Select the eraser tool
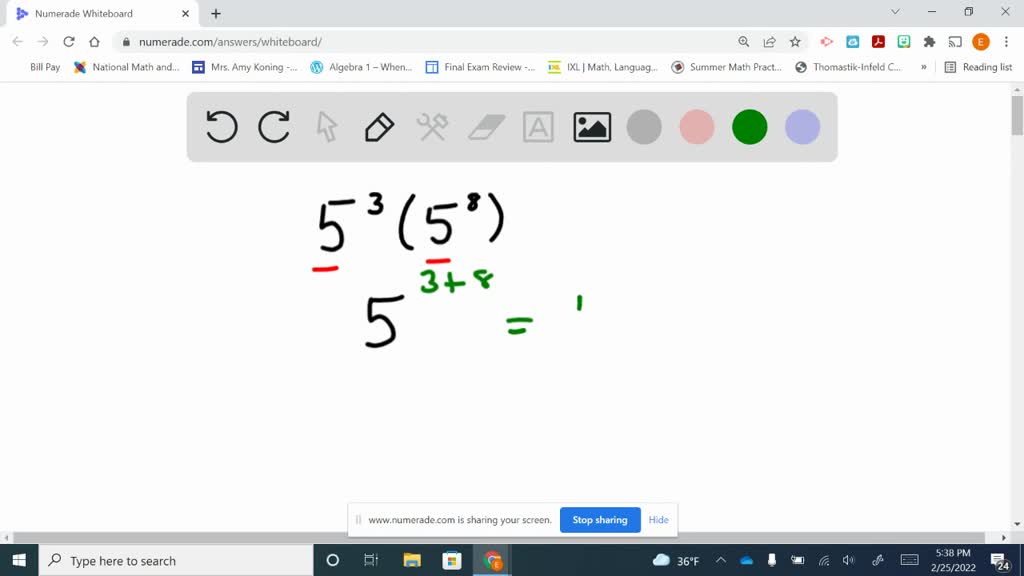The width and height of the screenshot is (1024, 576). (x=485, y=127)
